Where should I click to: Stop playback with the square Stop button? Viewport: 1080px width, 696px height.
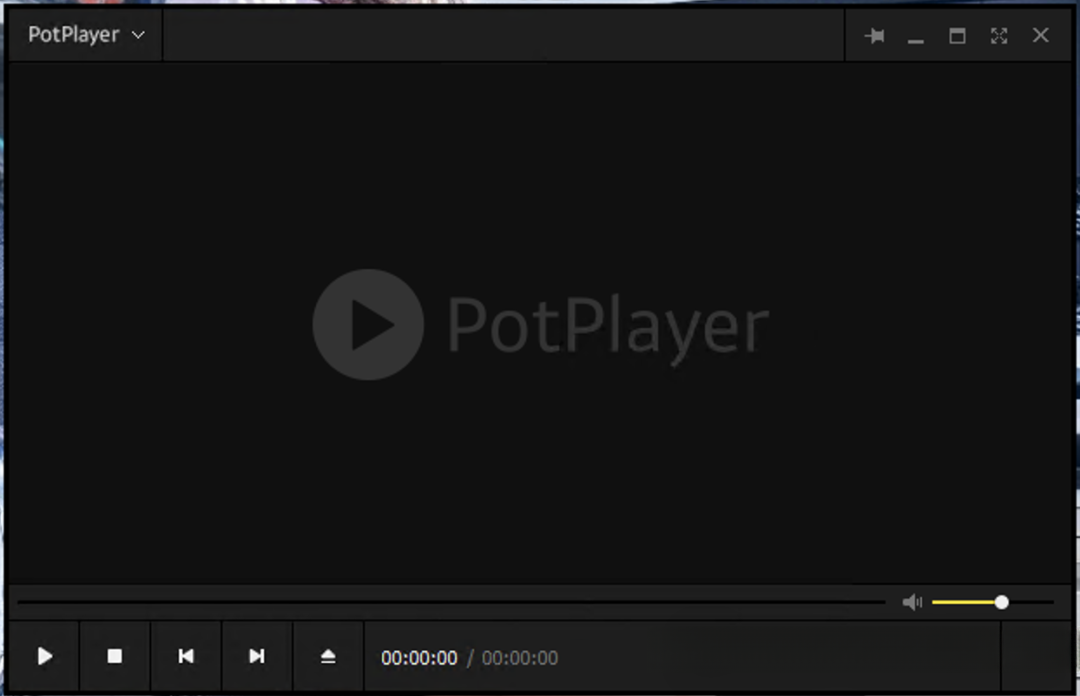coord(115,656)
